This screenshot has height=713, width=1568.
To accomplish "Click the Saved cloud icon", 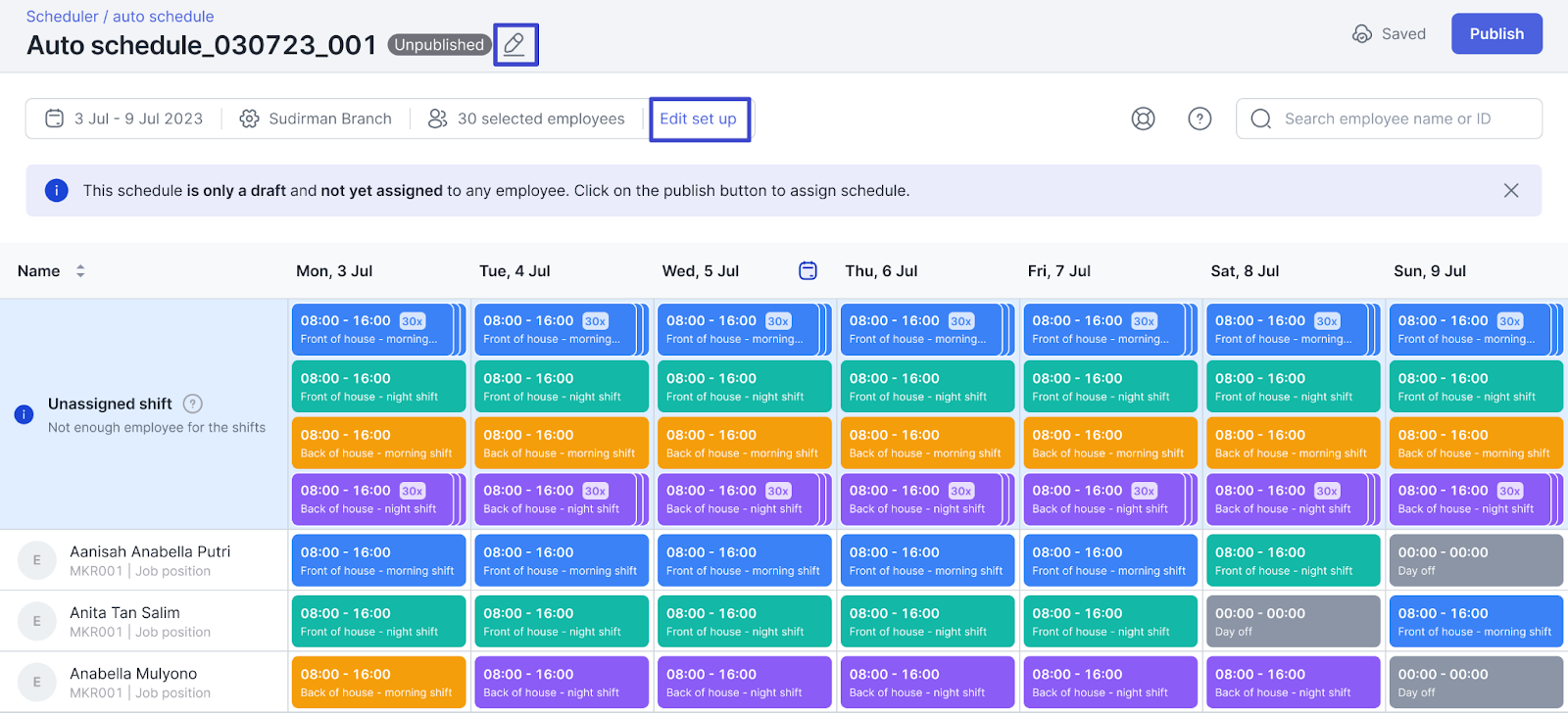I will pos(1362,34).
